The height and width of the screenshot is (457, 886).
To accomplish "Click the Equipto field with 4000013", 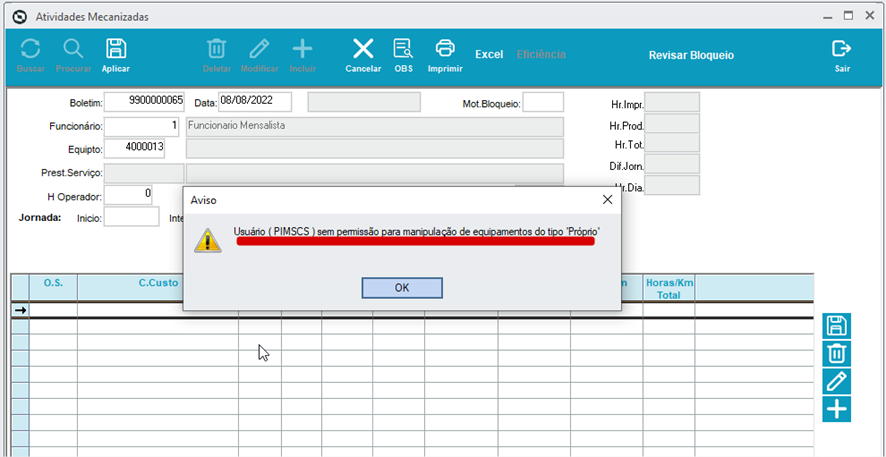I will point(134,148).
